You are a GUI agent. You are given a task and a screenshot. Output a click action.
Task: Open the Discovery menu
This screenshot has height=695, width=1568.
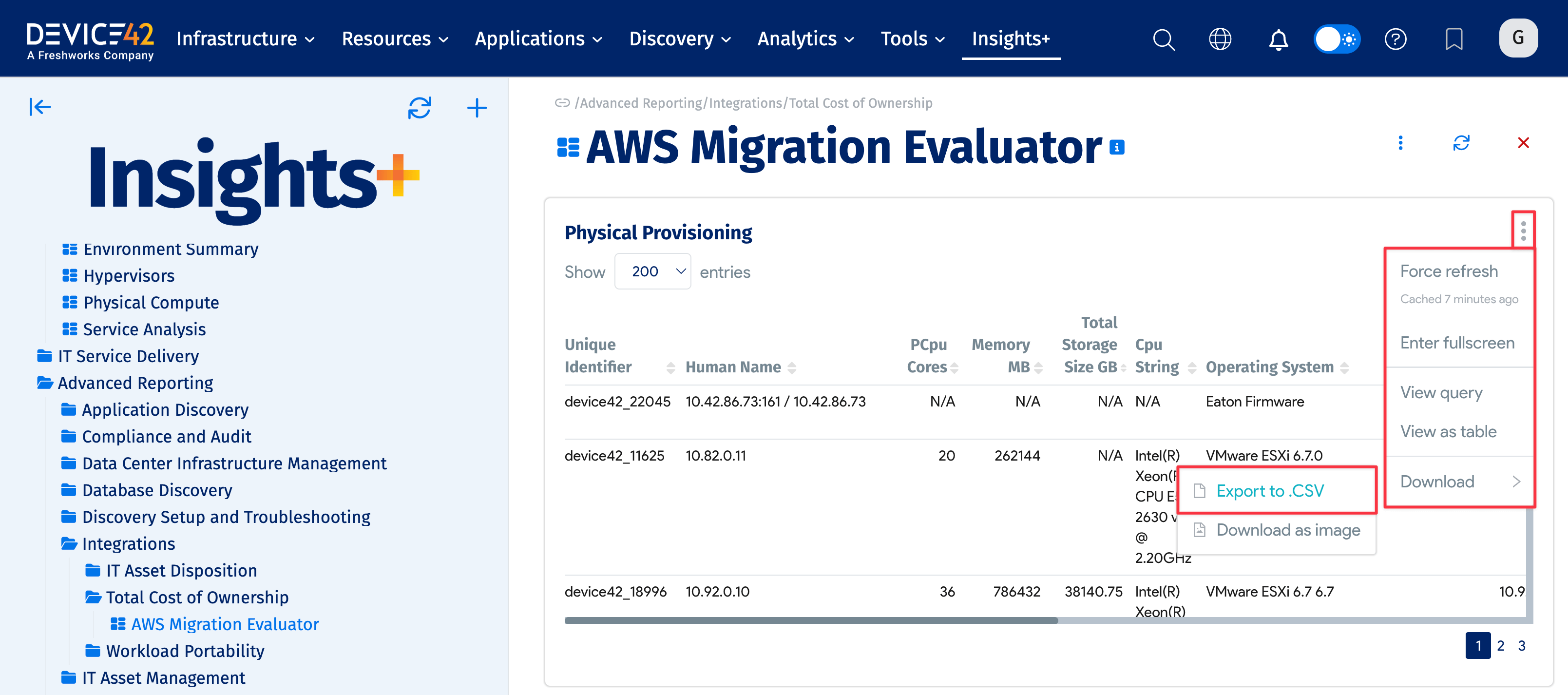click(x=680, y=39)
